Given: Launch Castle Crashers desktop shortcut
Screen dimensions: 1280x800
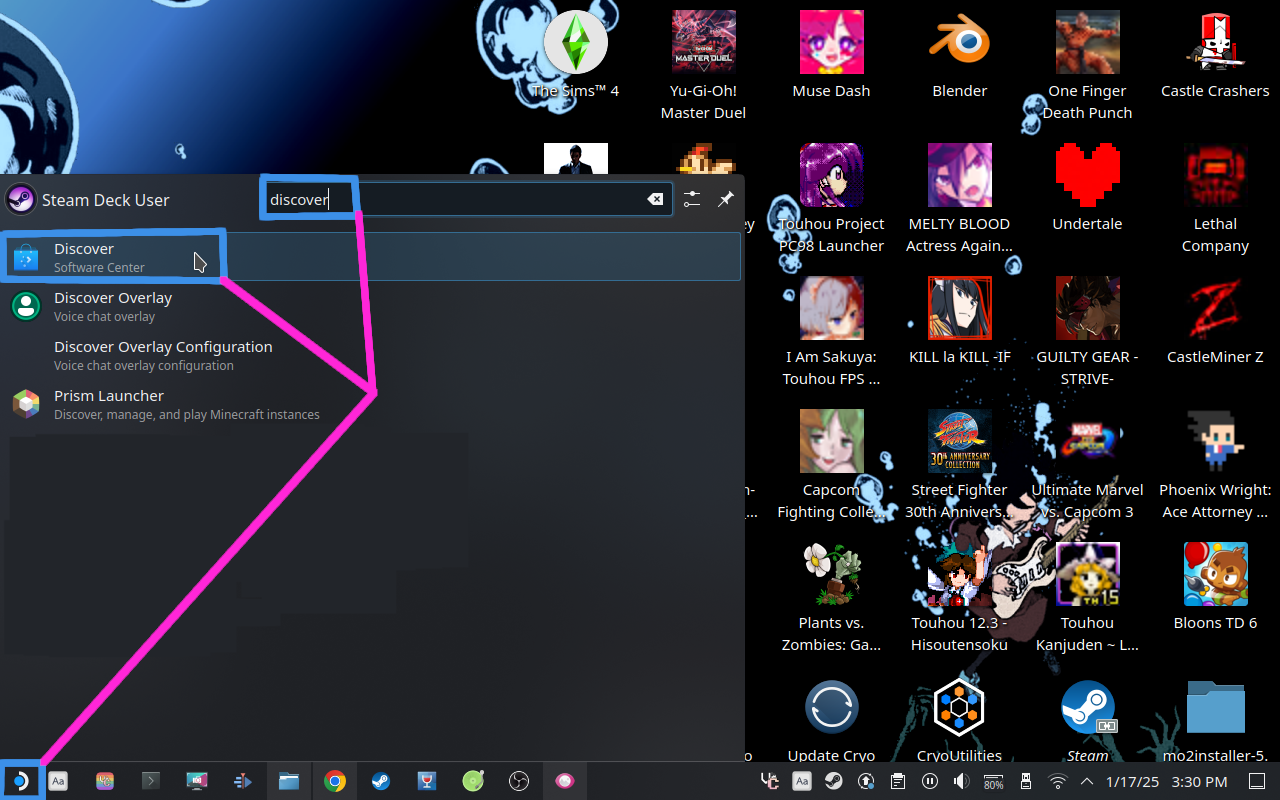Looking at the screenshot, I should [x=1216, y=55].
